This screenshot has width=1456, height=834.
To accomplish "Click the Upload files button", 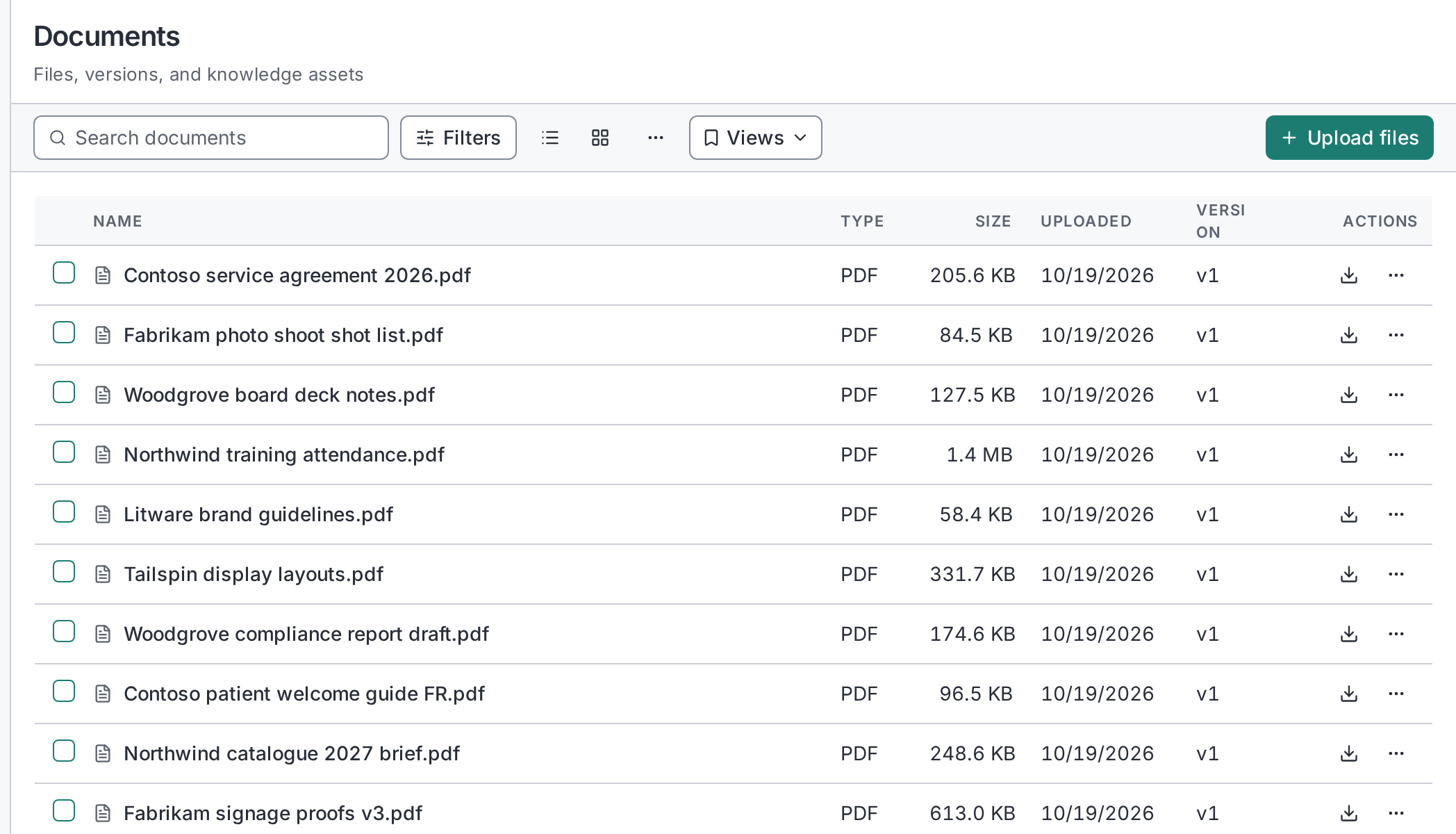I will pos(1349,138).
